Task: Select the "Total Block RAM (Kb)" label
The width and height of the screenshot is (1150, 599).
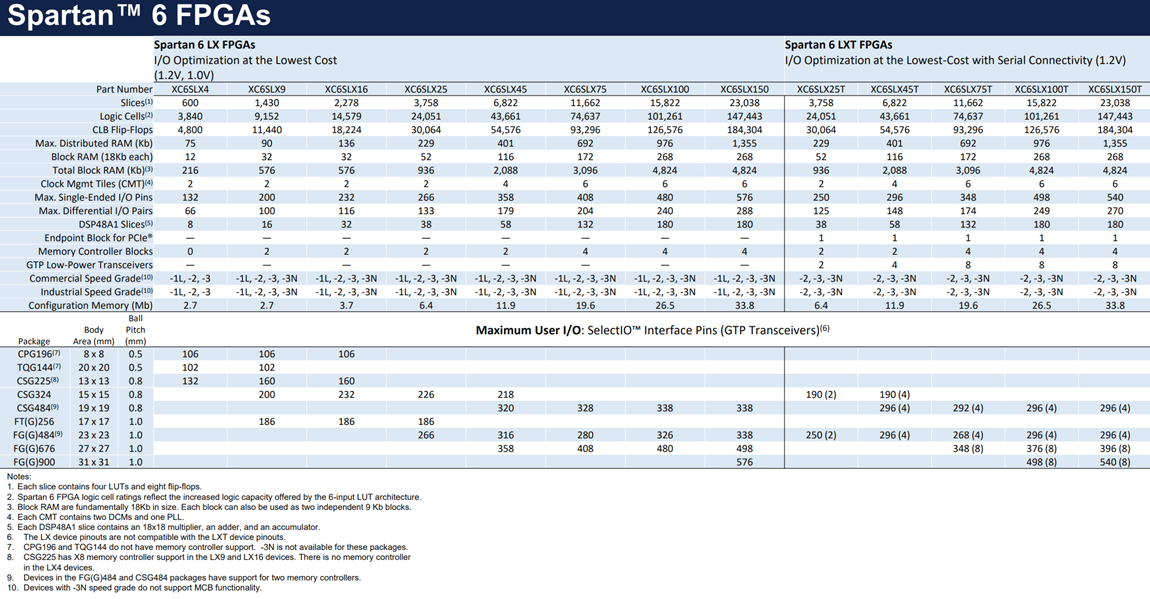Action: click(x=103, y=170)
